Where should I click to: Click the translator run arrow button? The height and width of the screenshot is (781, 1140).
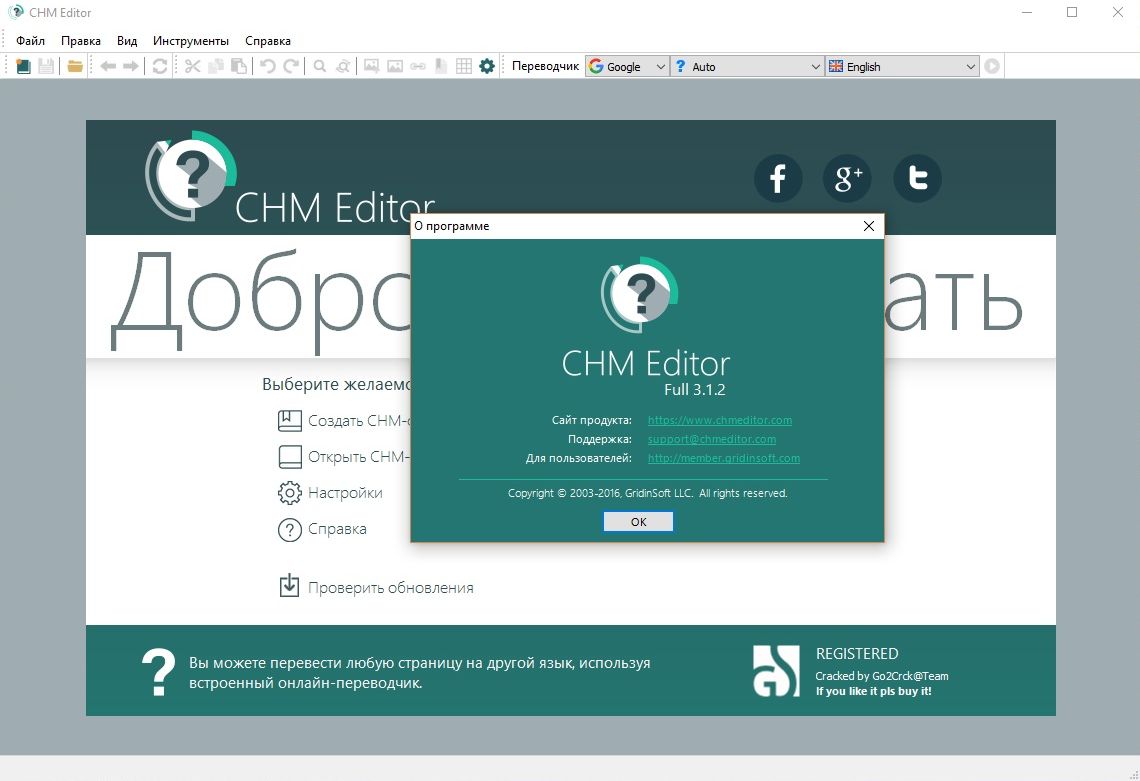pyautogui.click(x=990, y=66)
